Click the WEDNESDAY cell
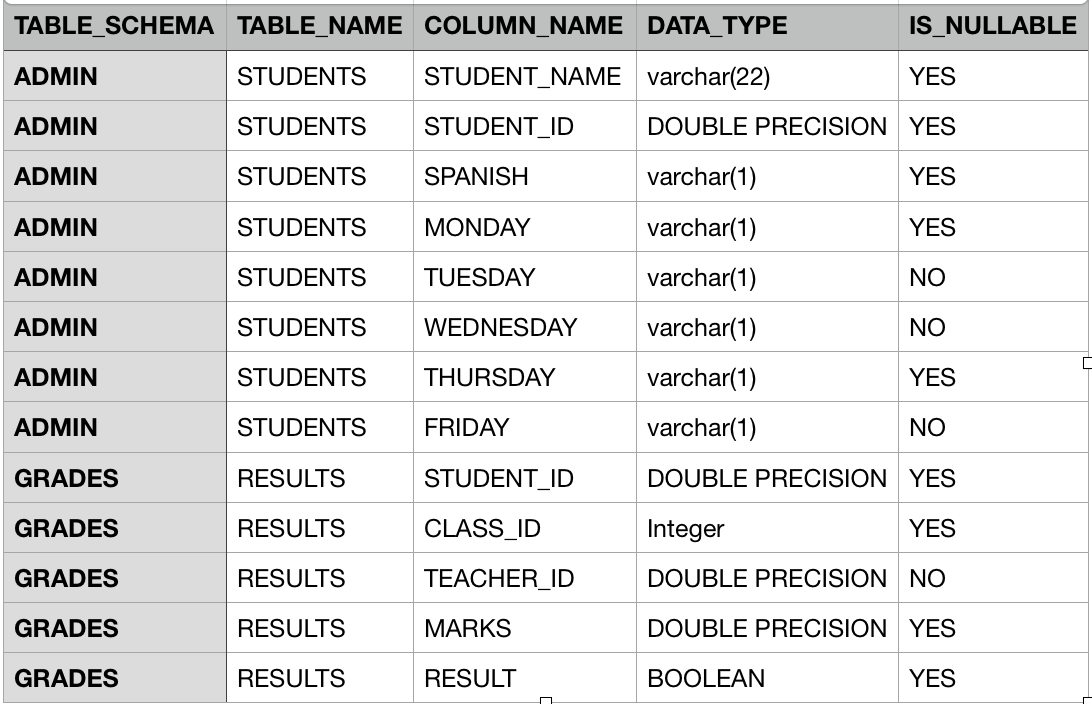The image size is (1092, 704). [500, 327]
